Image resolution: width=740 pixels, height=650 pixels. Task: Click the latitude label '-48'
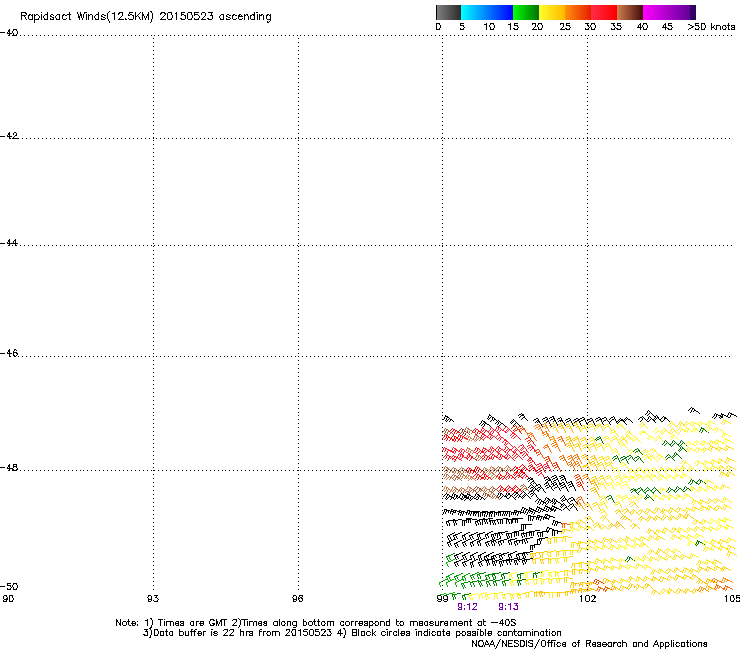click(x=9, y=467)
